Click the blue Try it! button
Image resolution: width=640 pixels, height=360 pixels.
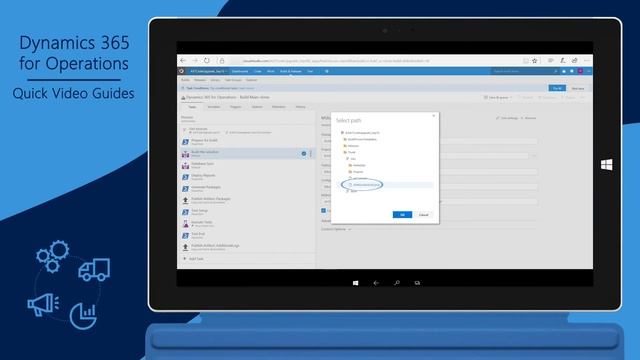pos(557,88)
